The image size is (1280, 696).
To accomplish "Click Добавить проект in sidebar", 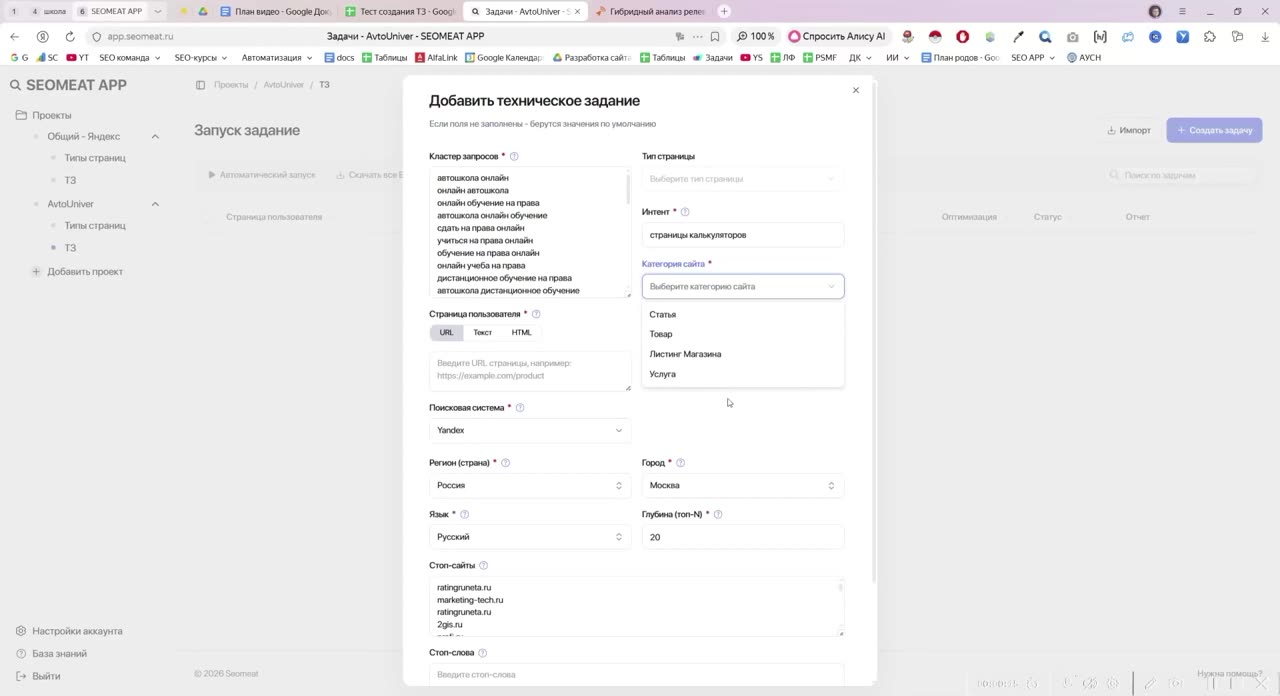I will pyautogui.click(x=77, y=271).
